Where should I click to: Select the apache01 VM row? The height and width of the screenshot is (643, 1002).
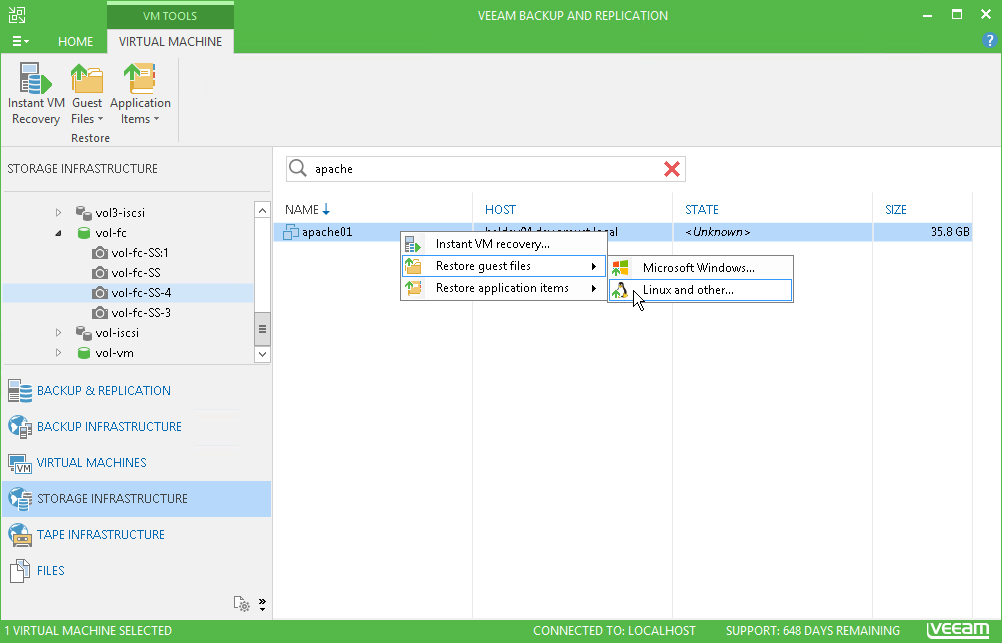[622, 232]
